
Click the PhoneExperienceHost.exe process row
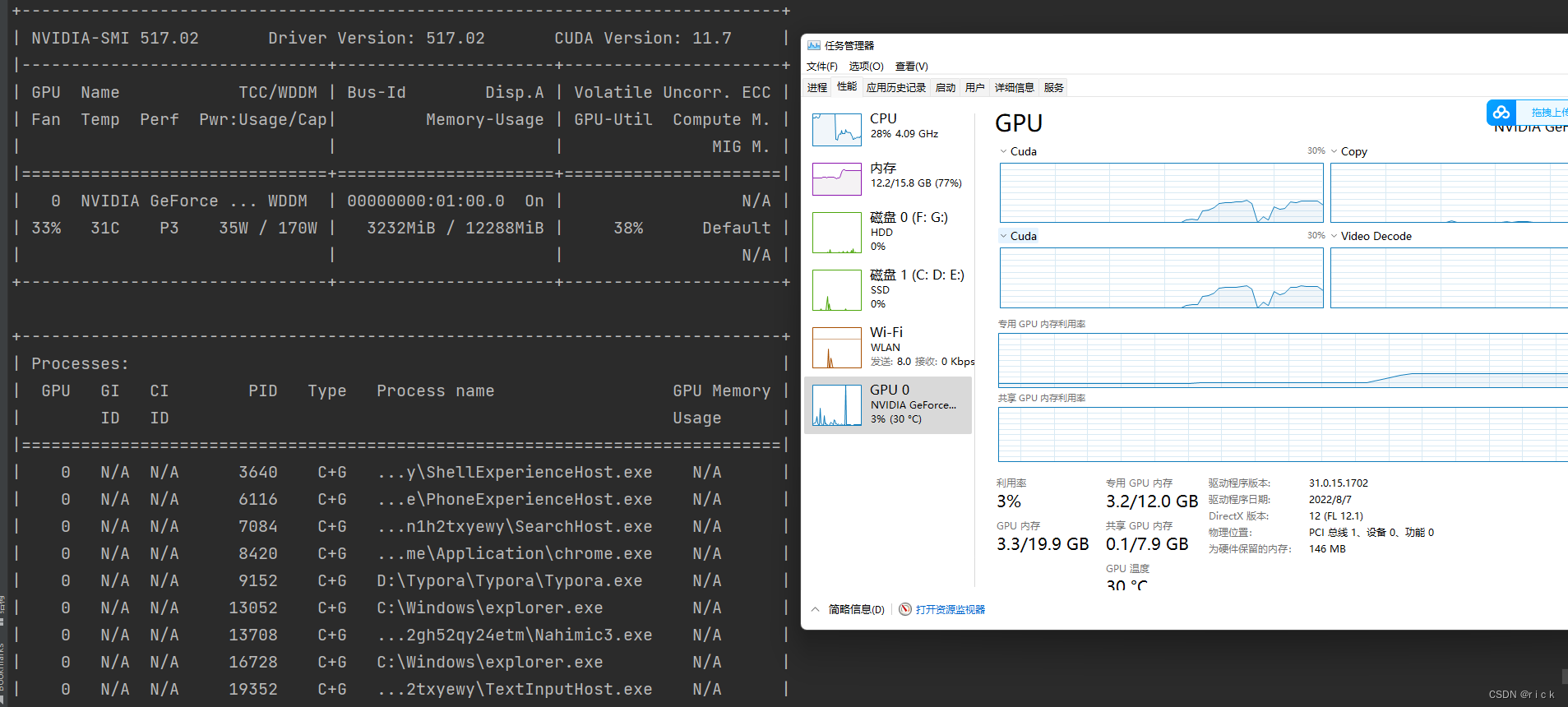[401, 499]
